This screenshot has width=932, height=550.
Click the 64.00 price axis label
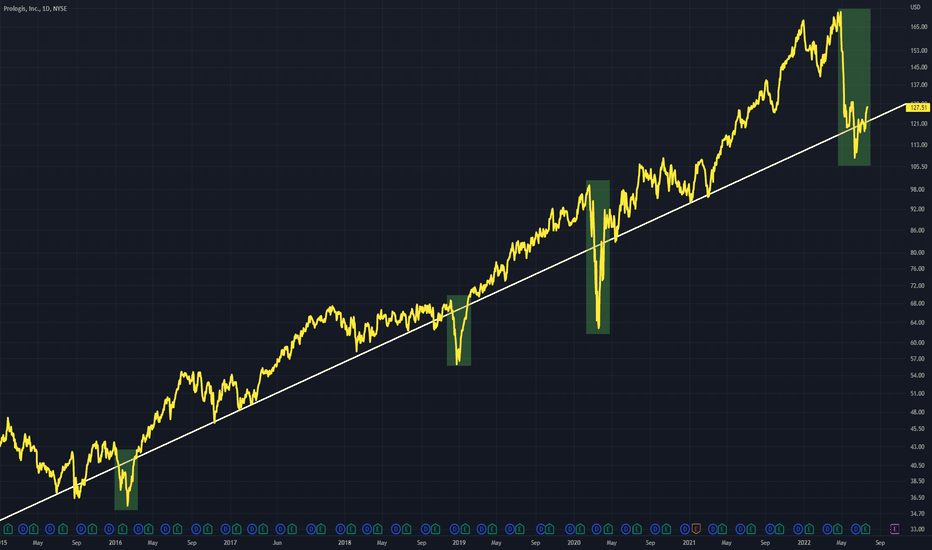(918, 323)
